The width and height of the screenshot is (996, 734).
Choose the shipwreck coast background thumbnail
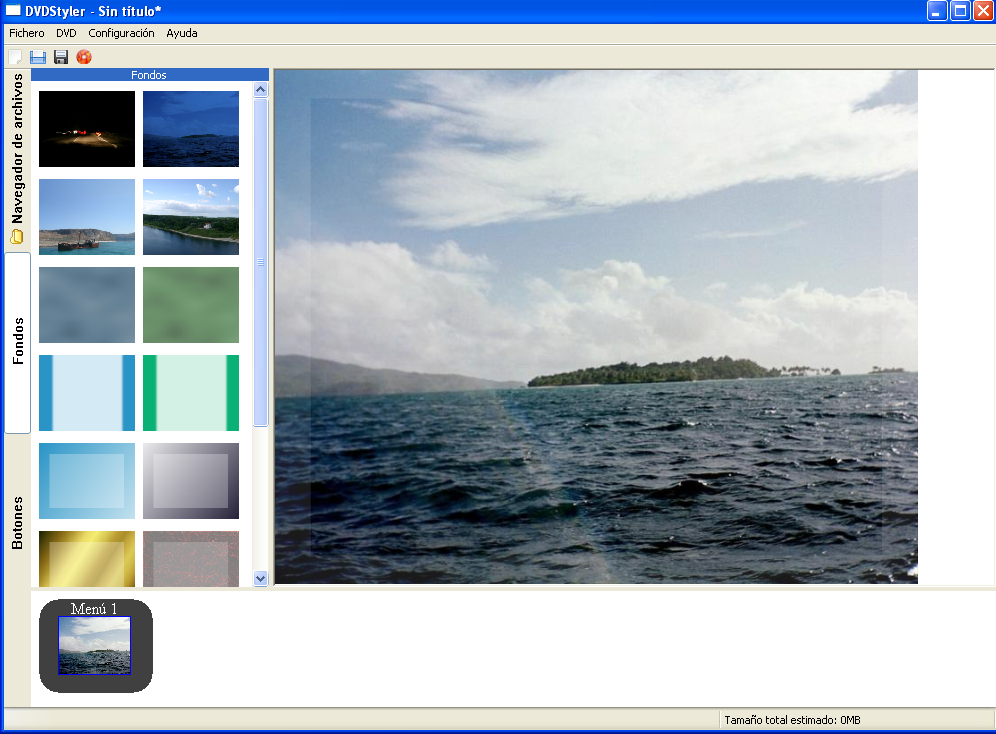click(x=87, y=217)
